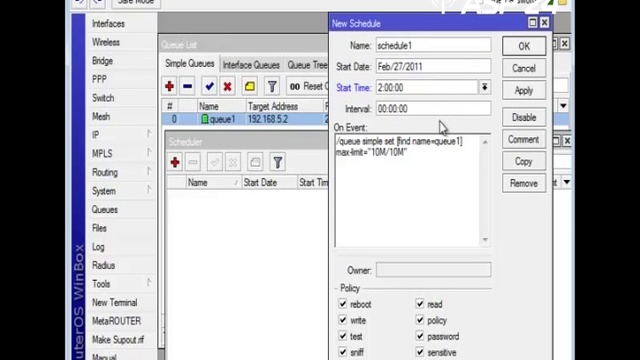Image resolution: width=640 pixels, height=360 pixels.
Task: Add a new simple queue with plus icon
Action: tap(170, 87)
